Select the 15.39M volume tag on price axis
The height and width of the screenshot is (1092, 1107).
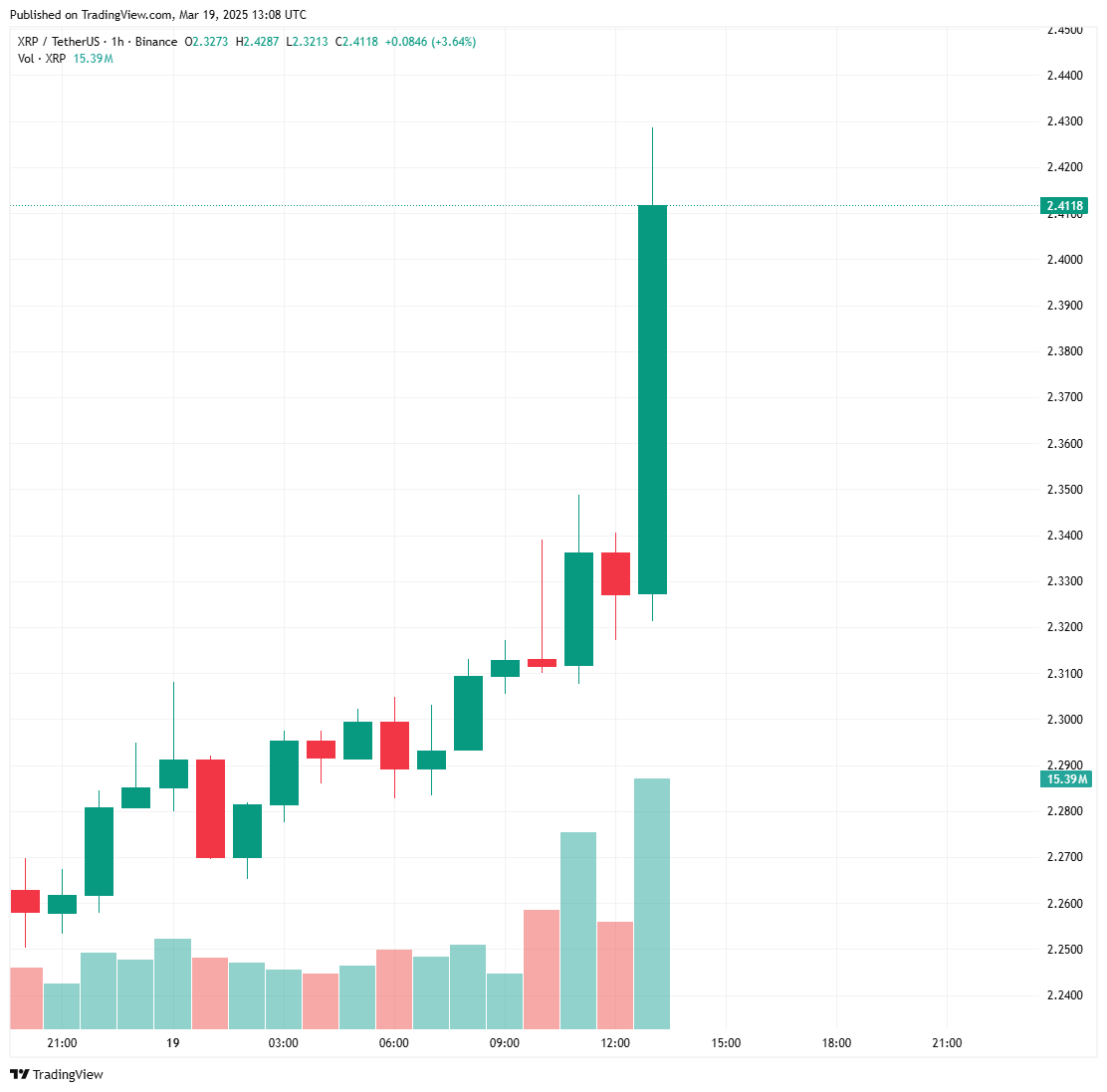coord(1067,778)
